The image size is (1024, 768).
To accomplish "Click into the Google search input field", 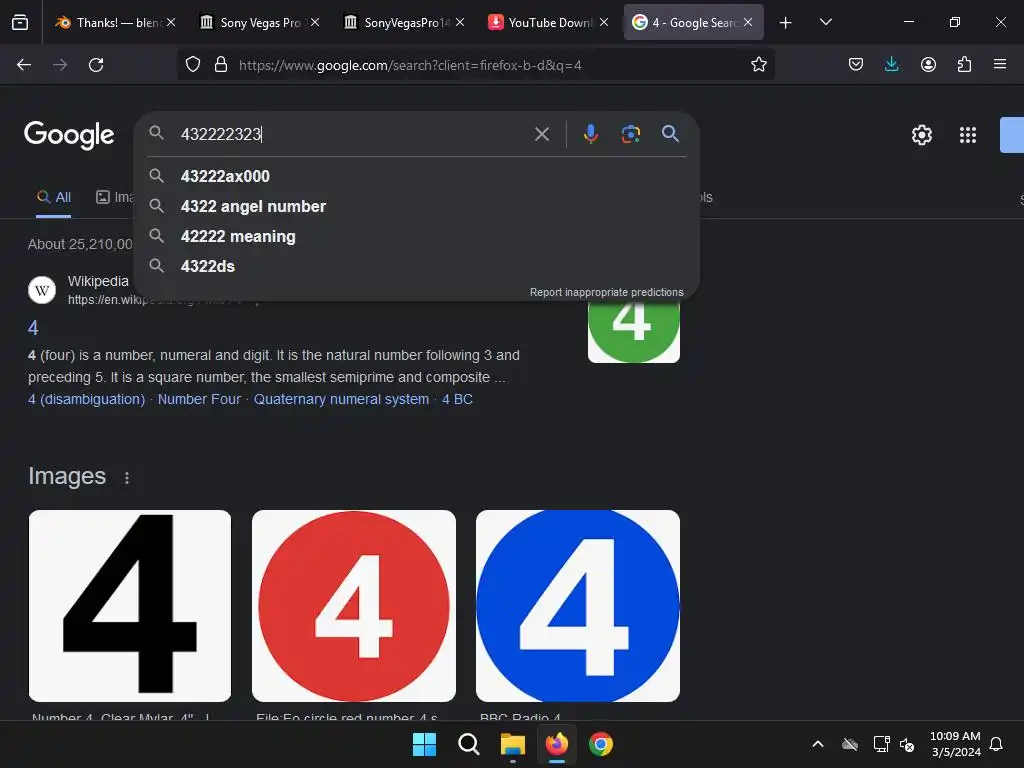I will point(353,134).
